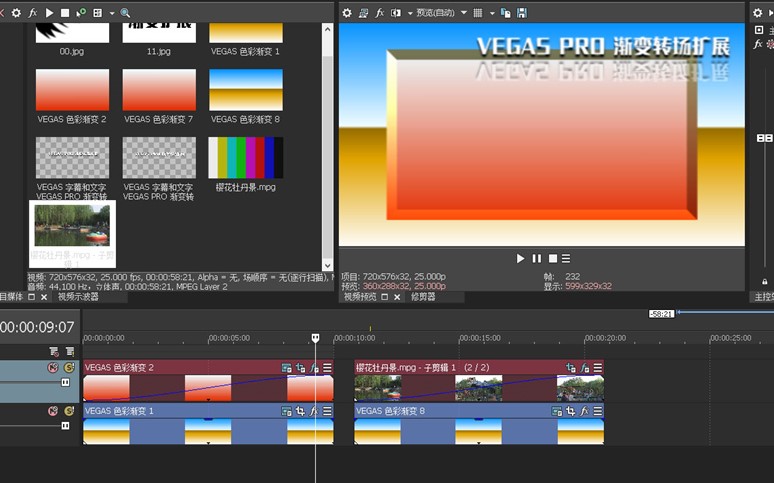This screenshot has height=483, width=774.
Task: Toggle the lock icon below master fader
Action: 765,282
